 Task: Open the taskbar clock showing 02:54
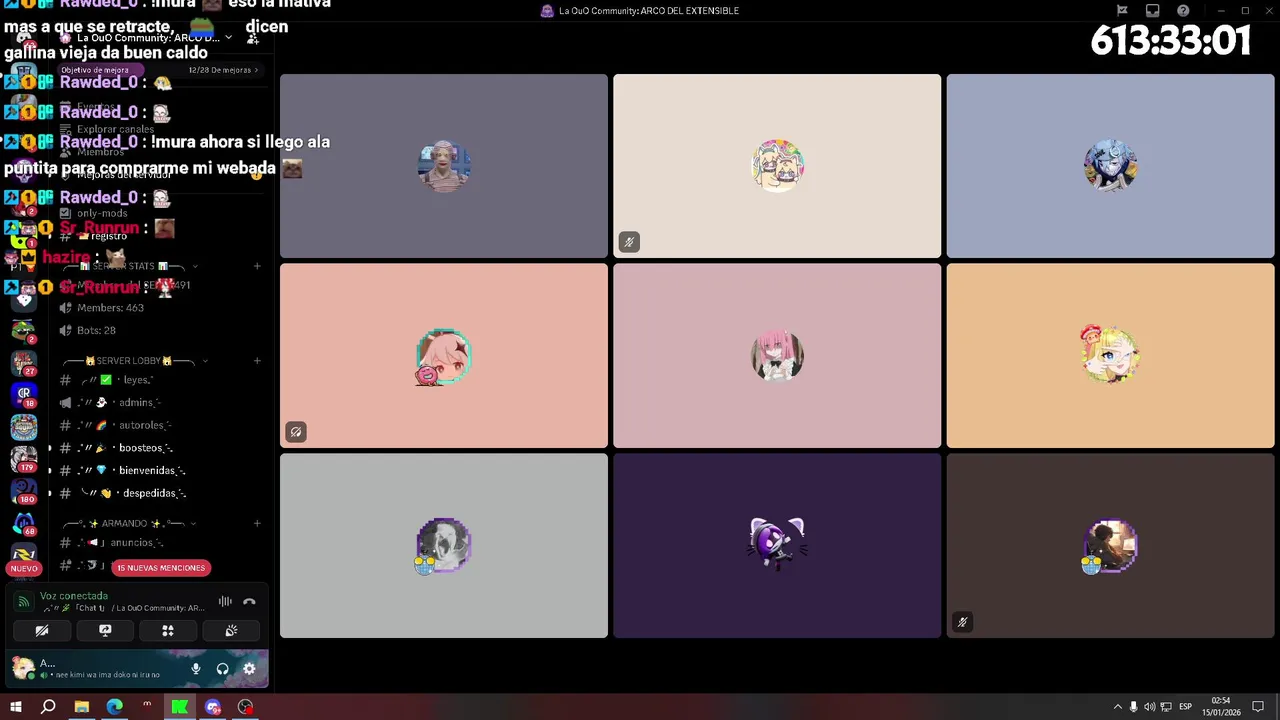tap(1221, 707)
